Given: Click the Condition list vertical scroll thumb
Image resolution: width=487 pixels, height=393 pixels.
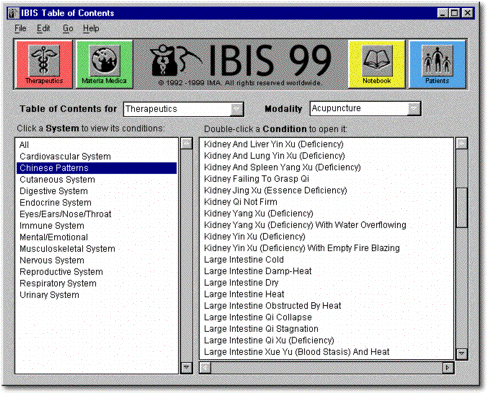Looking at the screenshot, I should pyautogui.click(x=462, y=208).
